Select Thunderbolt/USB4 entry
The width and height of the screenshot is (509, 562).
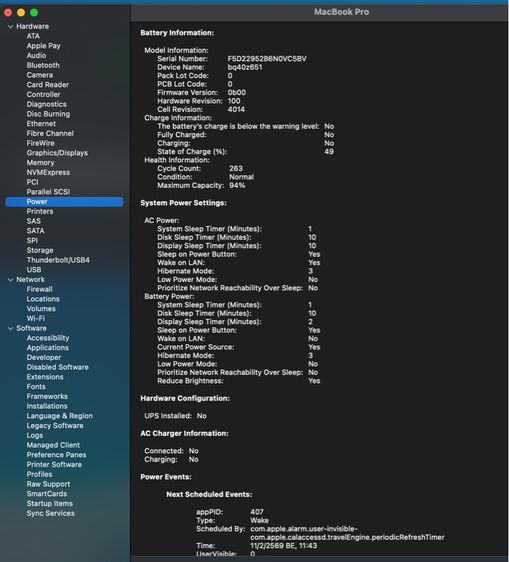coord(58,260)
